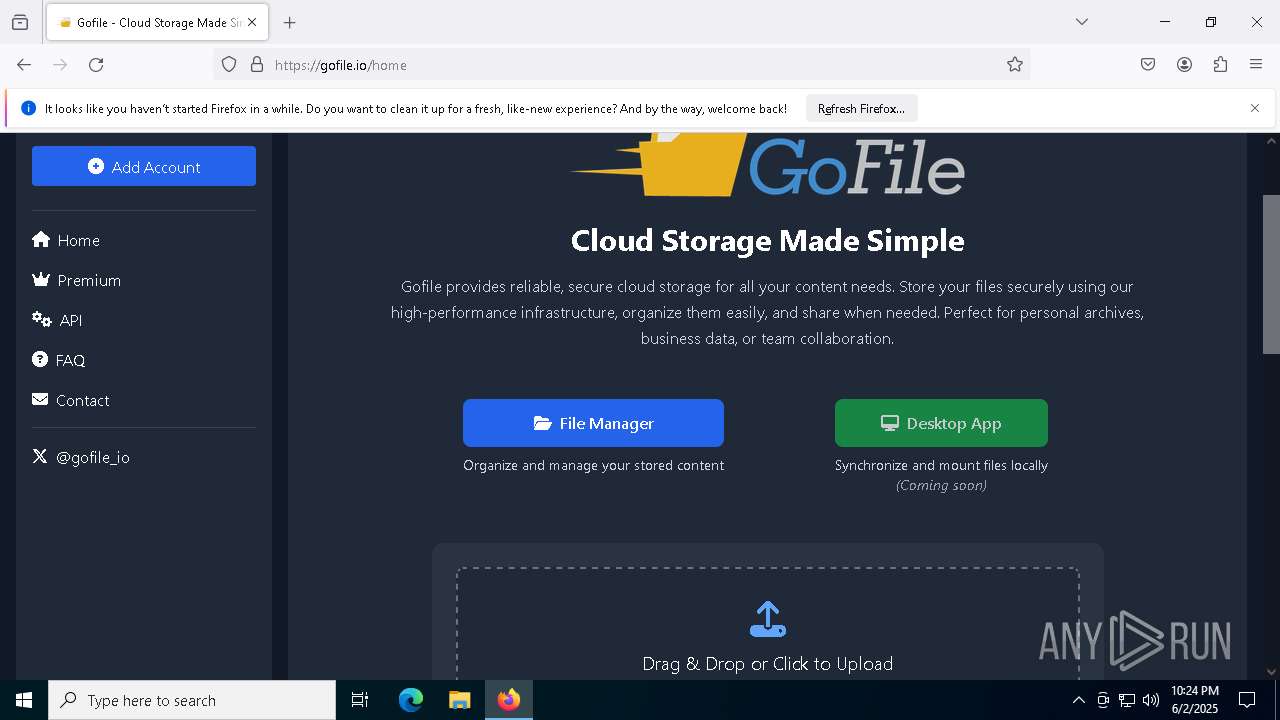Click the Add Account button
This screenshot has height=720, width=1280.
(x=144, y=166)
